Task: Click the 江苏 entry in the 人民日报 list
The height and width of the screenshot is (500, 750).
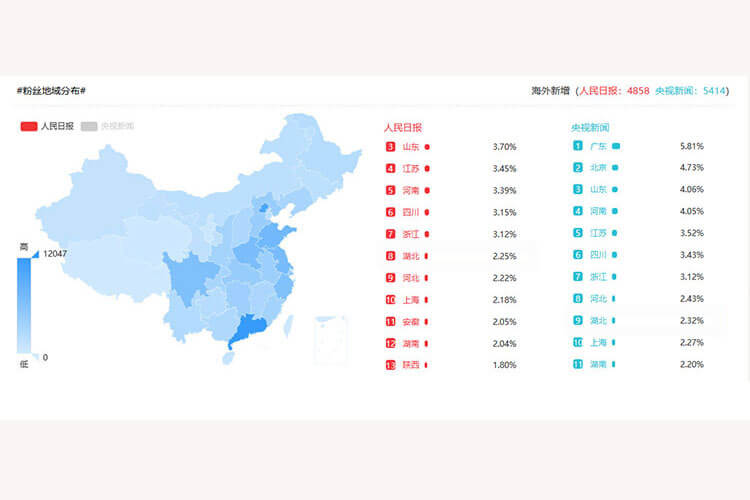Action: 411,169
